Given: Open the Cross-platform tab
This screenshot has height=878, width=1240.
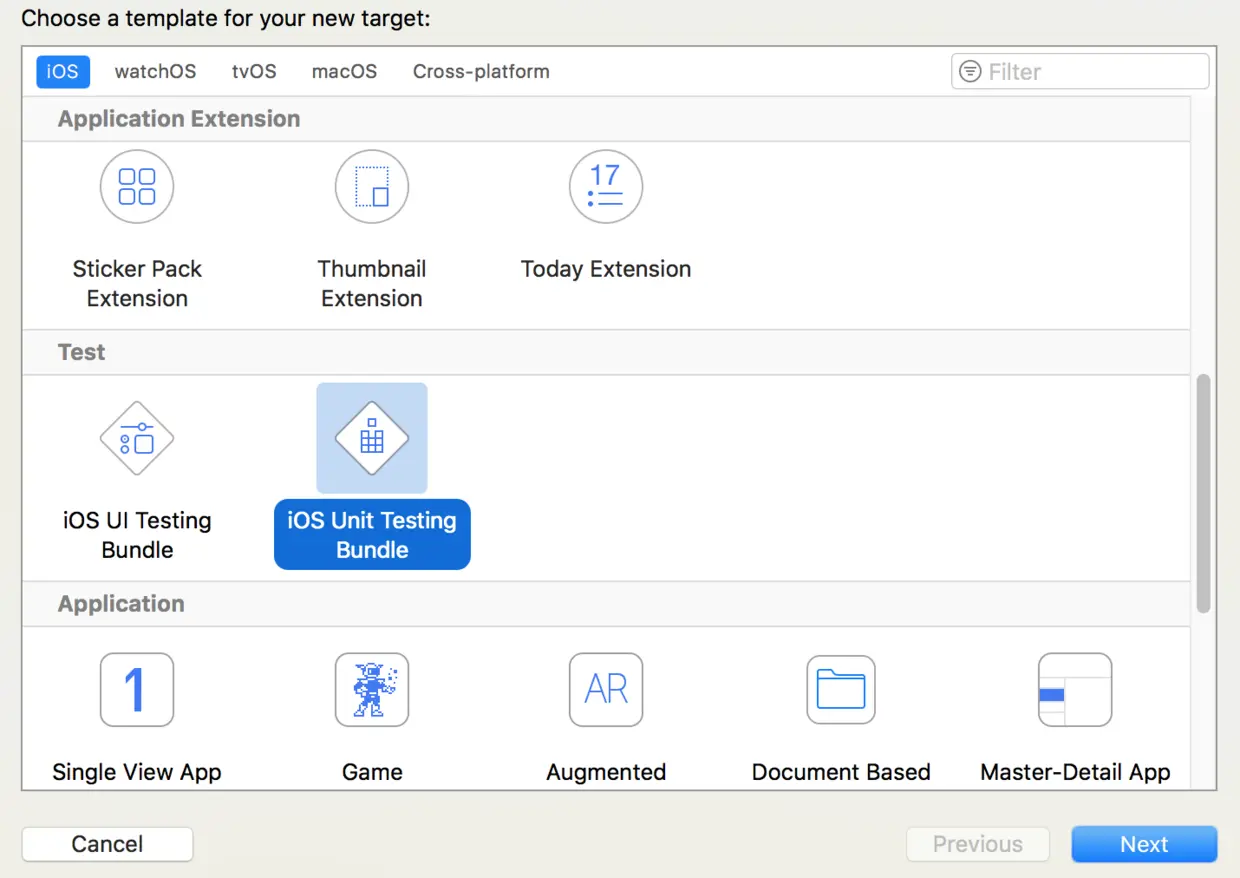Looking at the screenshot, I should tap(481, 72).
